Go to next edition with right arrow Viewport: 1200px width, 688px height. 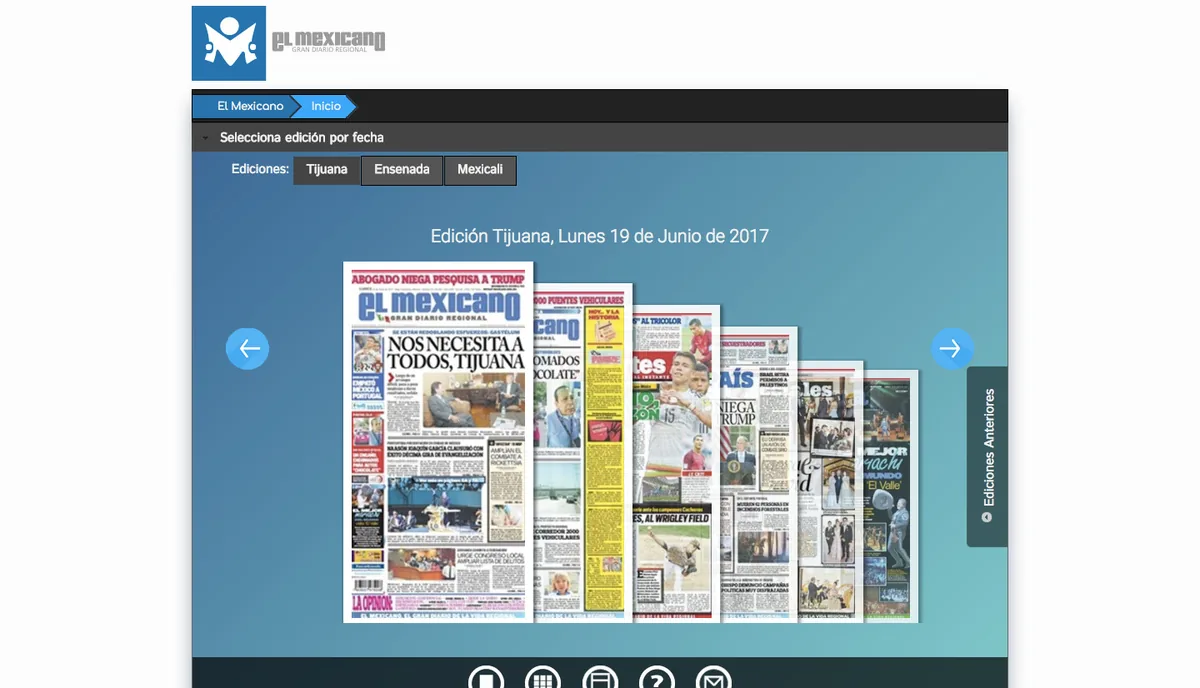(952, 348)
